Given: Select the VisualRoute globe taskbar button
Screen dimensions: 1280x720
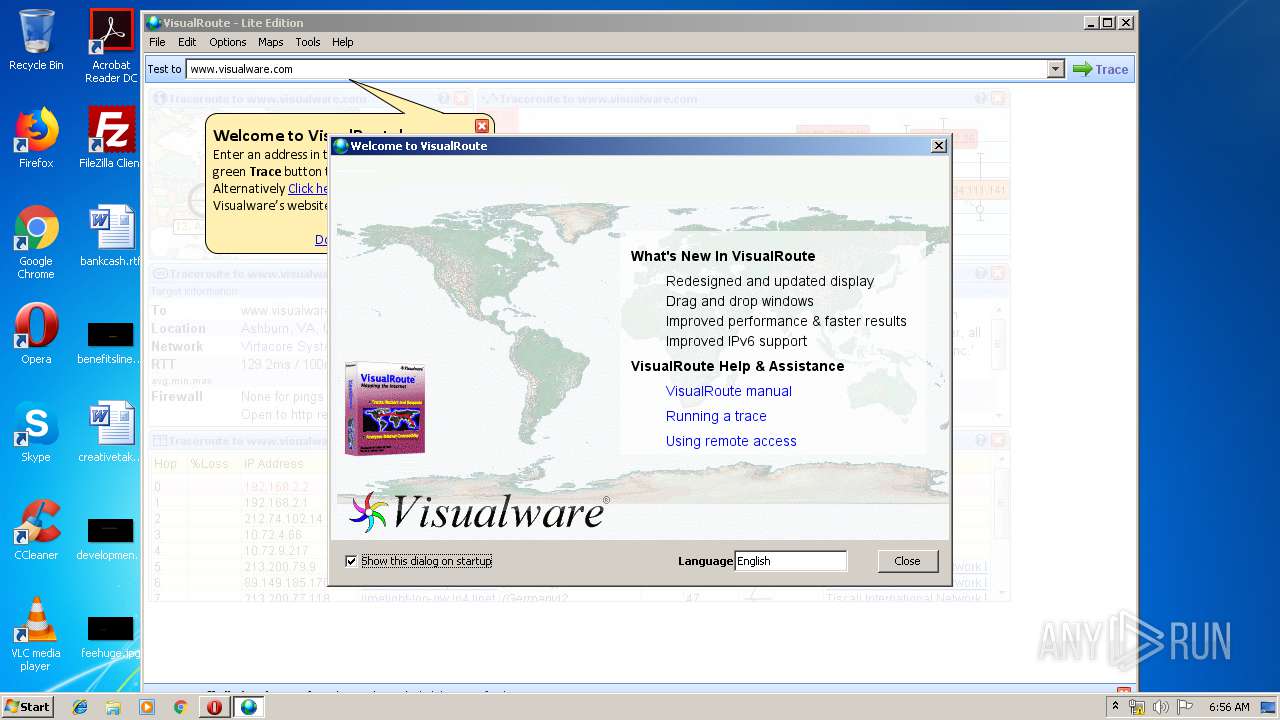Looking at the screenshot, I should click(x=249, y=707).
